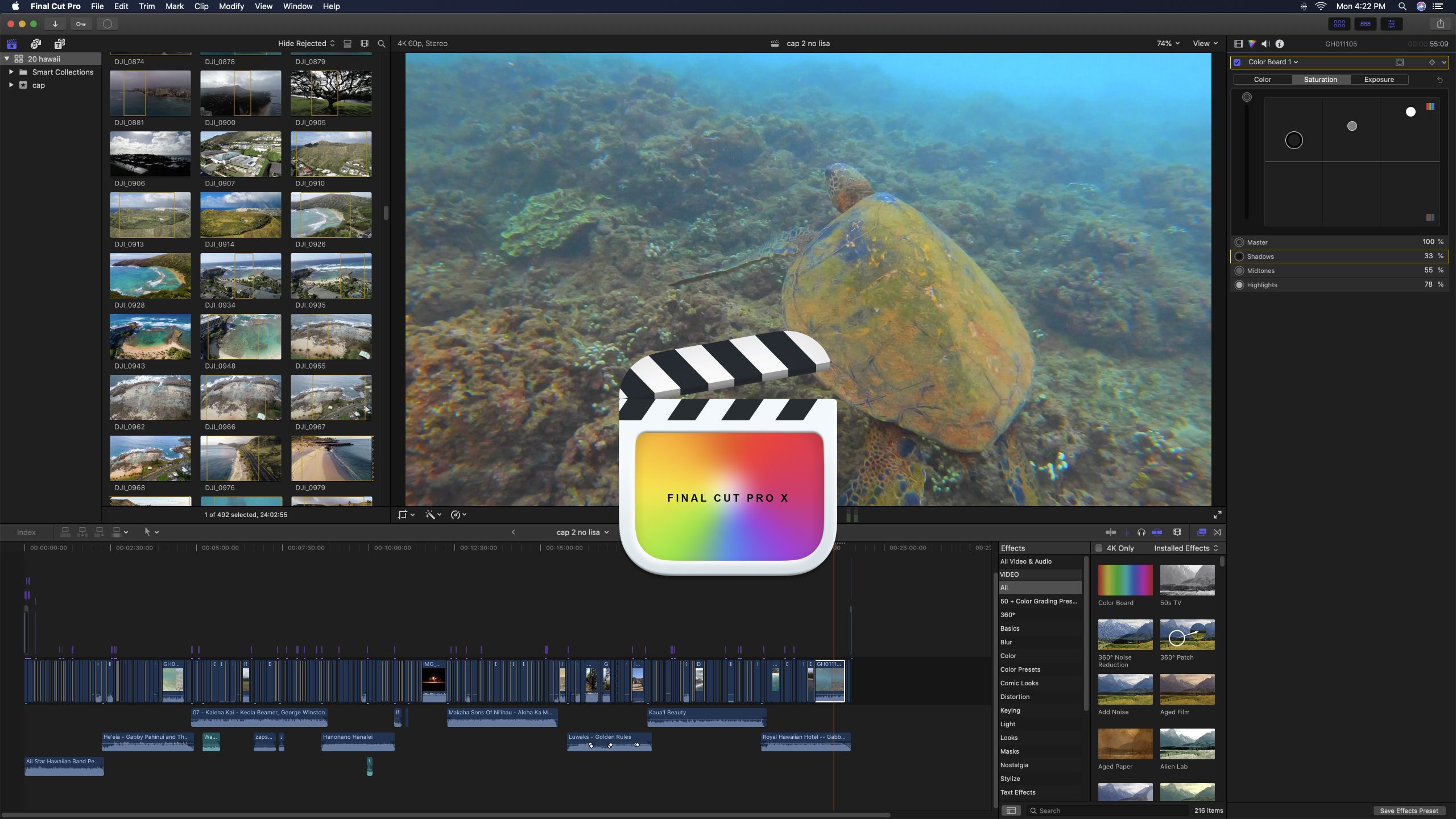1456x819 pixels.
Task: Click the Shadows saturation puck
Action: [x=1294, y=140]
